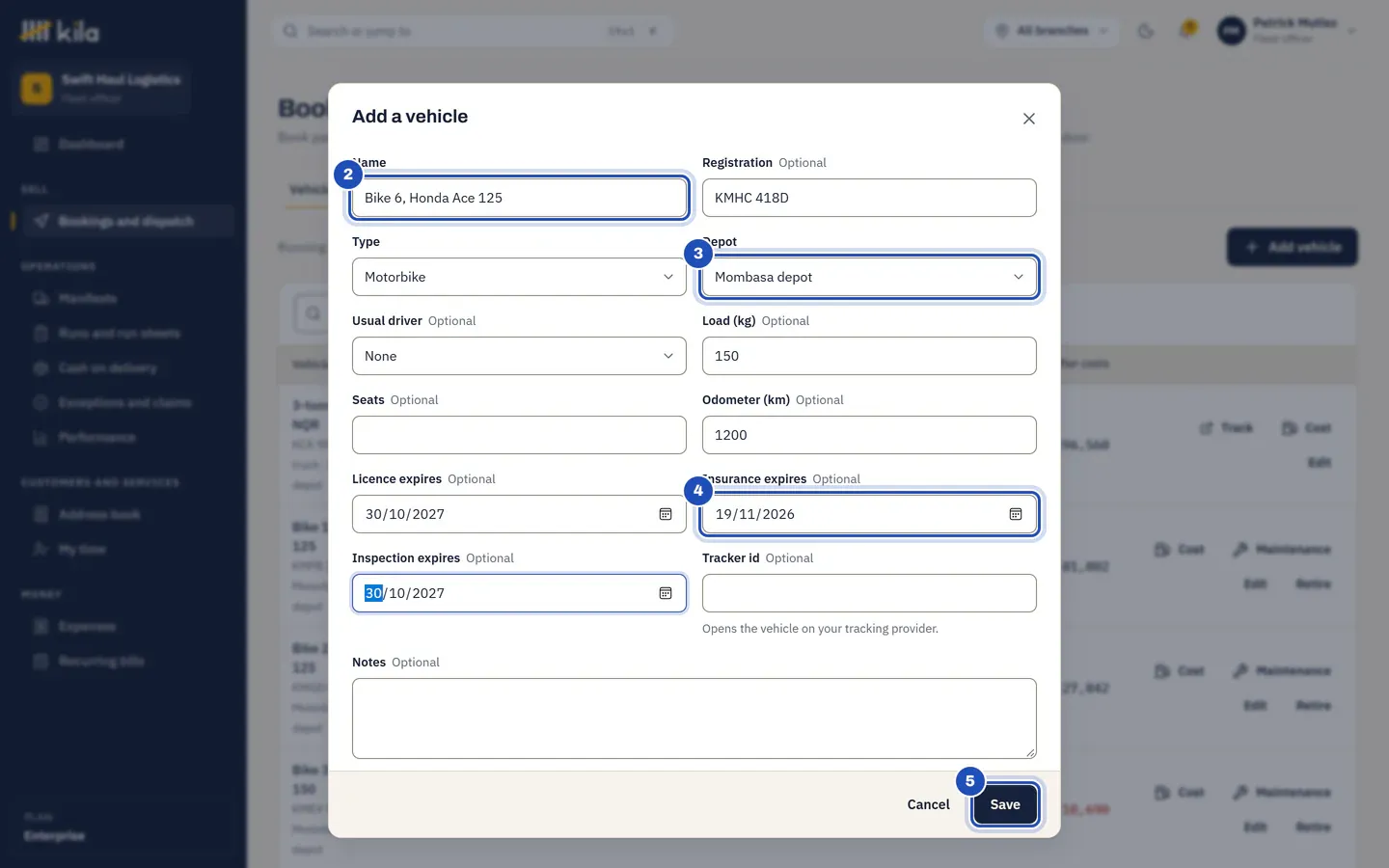Click into the Notes text area
1389x868 pixels.
(x=694, y=719)
